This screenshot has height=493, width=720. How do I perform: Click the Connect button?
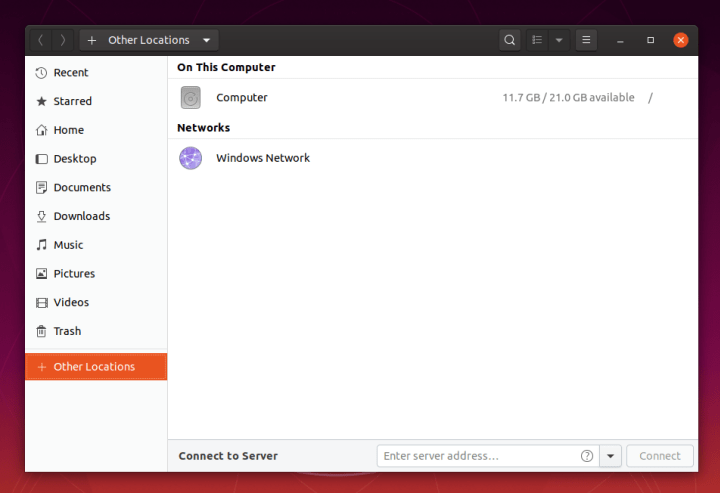(x=660, y=456)
